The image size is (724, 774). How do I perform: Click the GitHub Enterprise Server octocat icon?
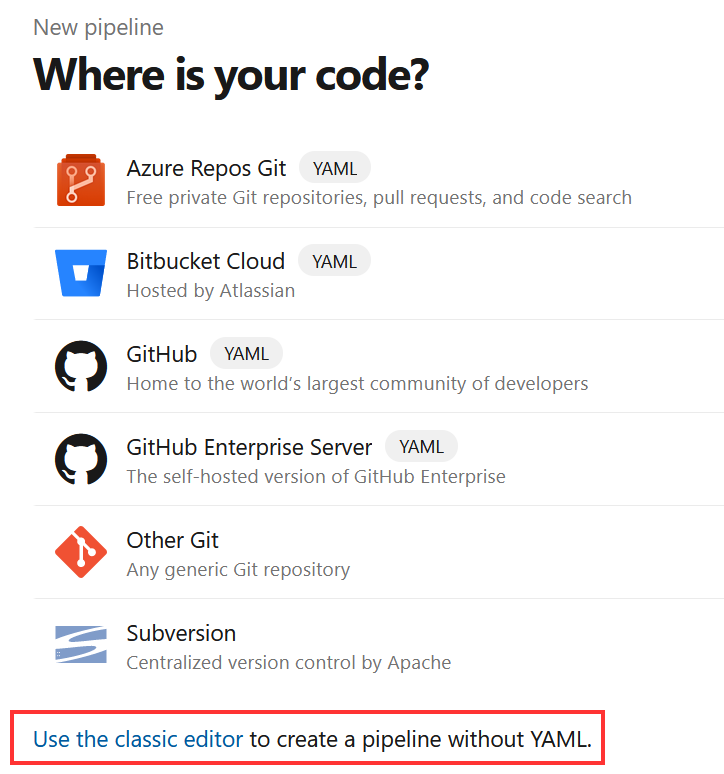(81, 459)
